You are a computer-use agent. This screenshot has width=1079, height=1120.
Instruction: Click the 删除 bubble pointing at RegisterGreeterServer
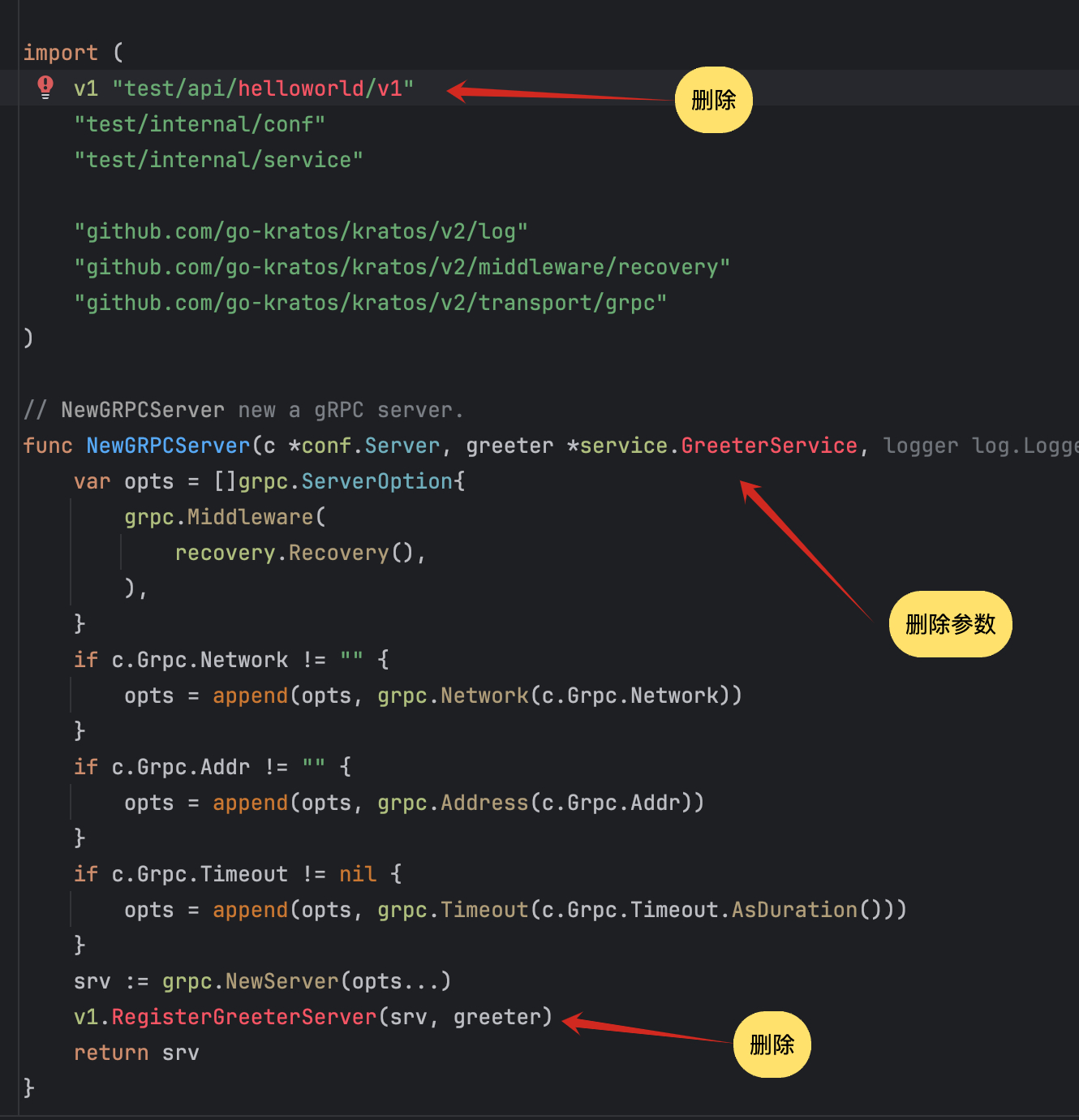coord(772,1045)
